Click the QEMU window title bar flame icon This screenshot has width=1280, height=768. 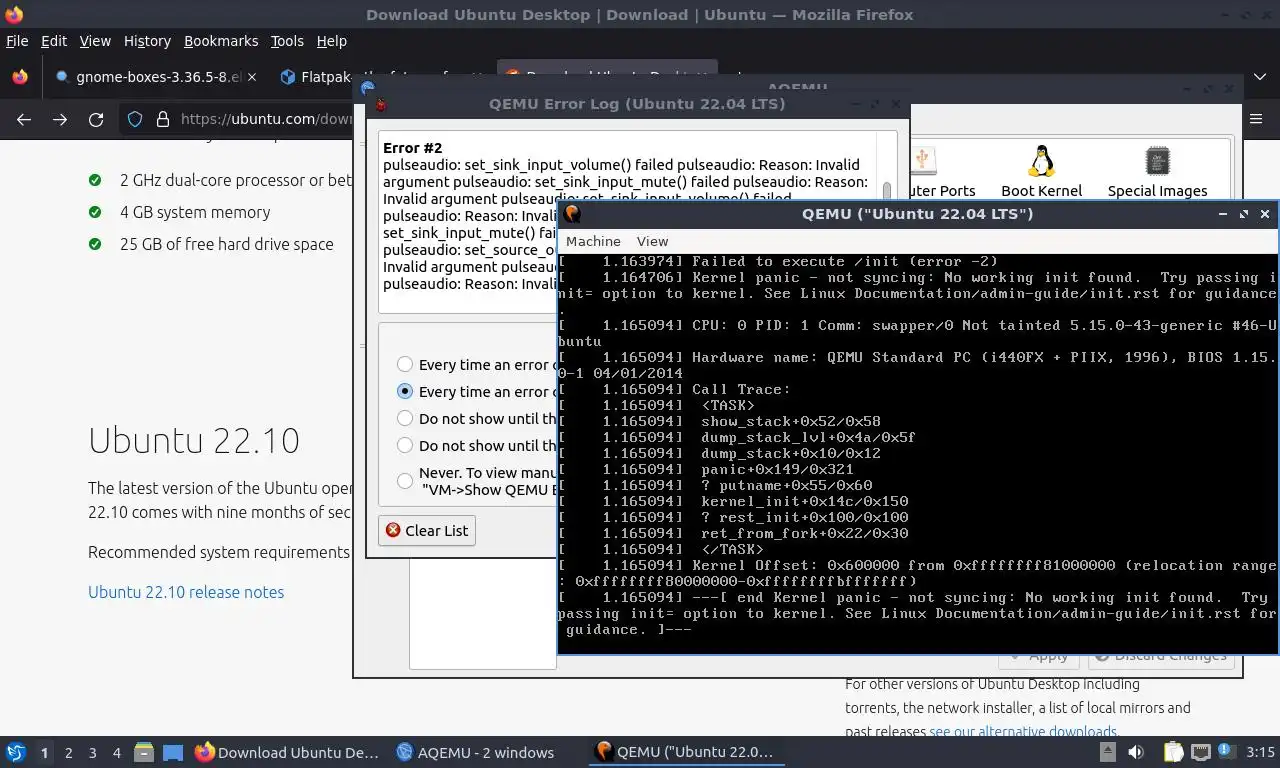click(572, 214)
